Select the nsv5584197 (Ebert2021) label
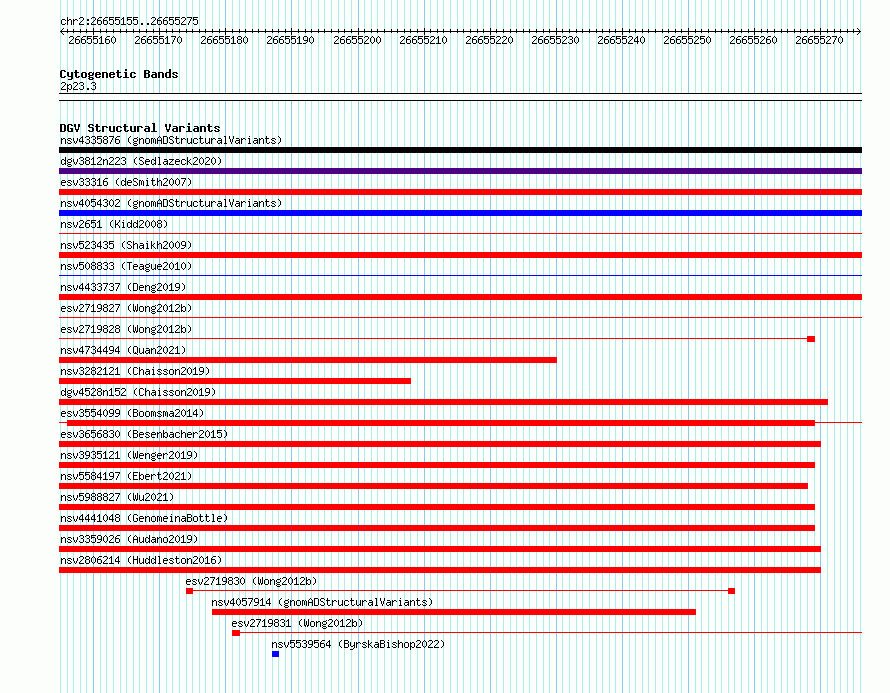 click(126, 476)
